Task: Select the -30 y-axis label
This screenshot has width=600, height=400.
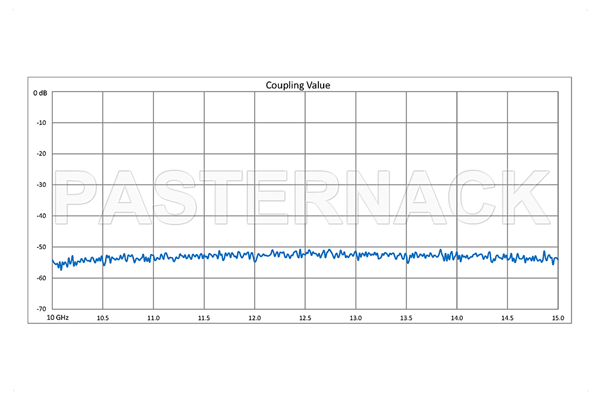Action: coord(41,185)
